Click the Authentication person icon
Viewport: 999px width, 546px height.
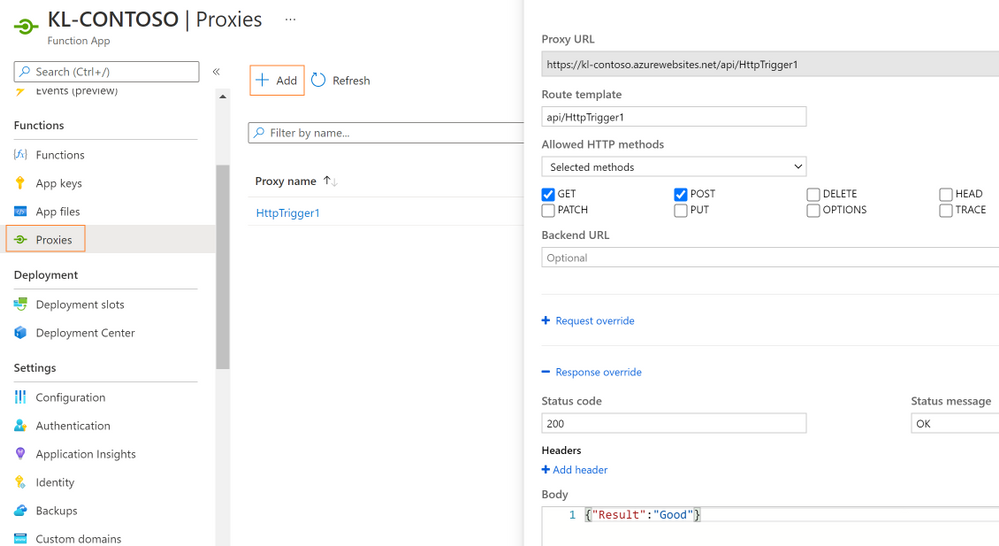tap(20, 425)
